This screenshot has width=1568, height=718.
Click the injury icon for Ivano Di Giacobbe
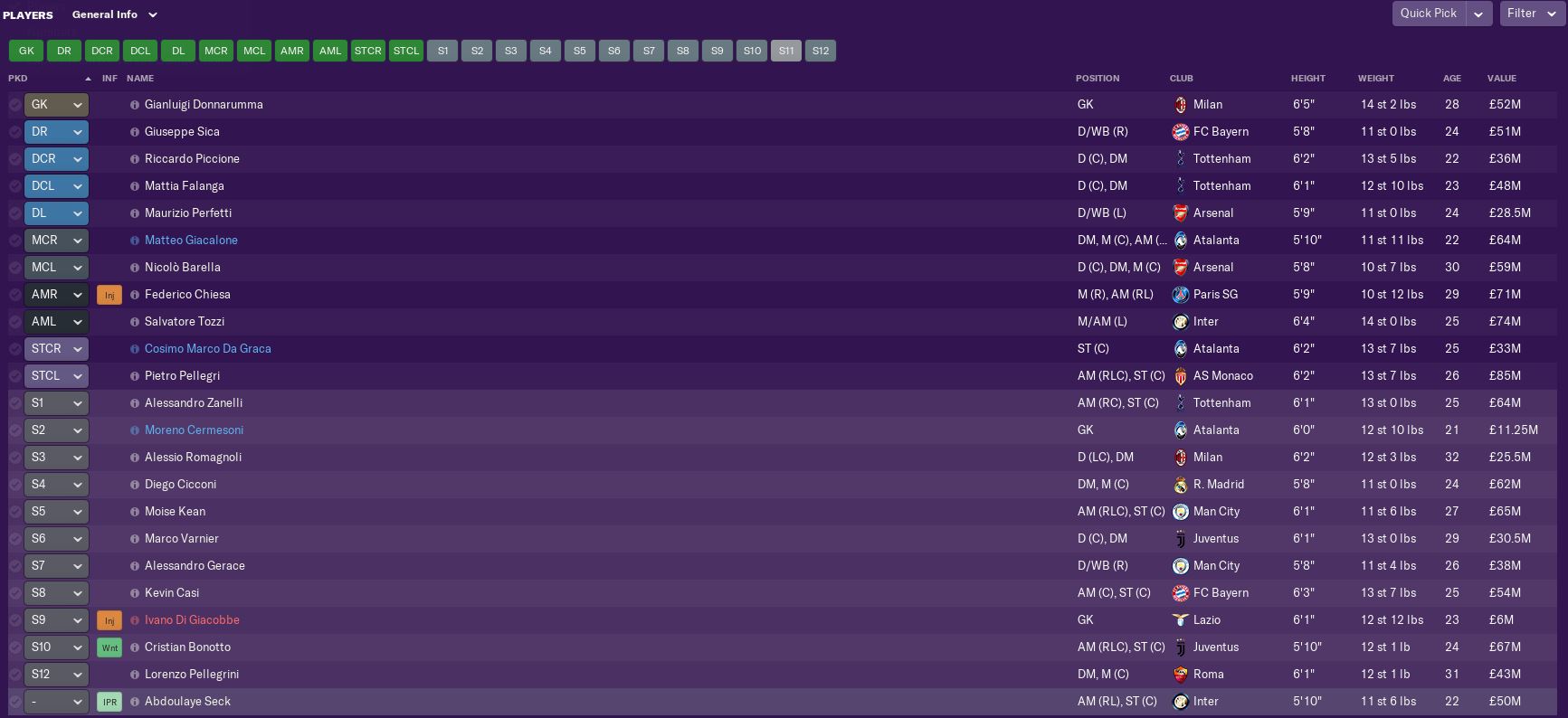[109, 620]
